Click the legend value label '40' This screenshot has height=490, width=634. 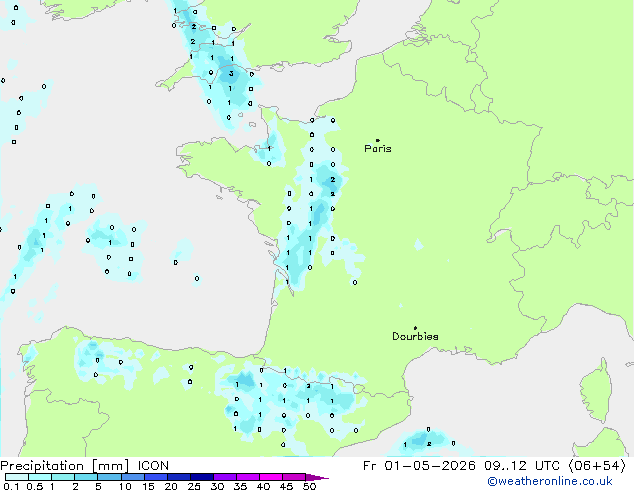(263, 486)
